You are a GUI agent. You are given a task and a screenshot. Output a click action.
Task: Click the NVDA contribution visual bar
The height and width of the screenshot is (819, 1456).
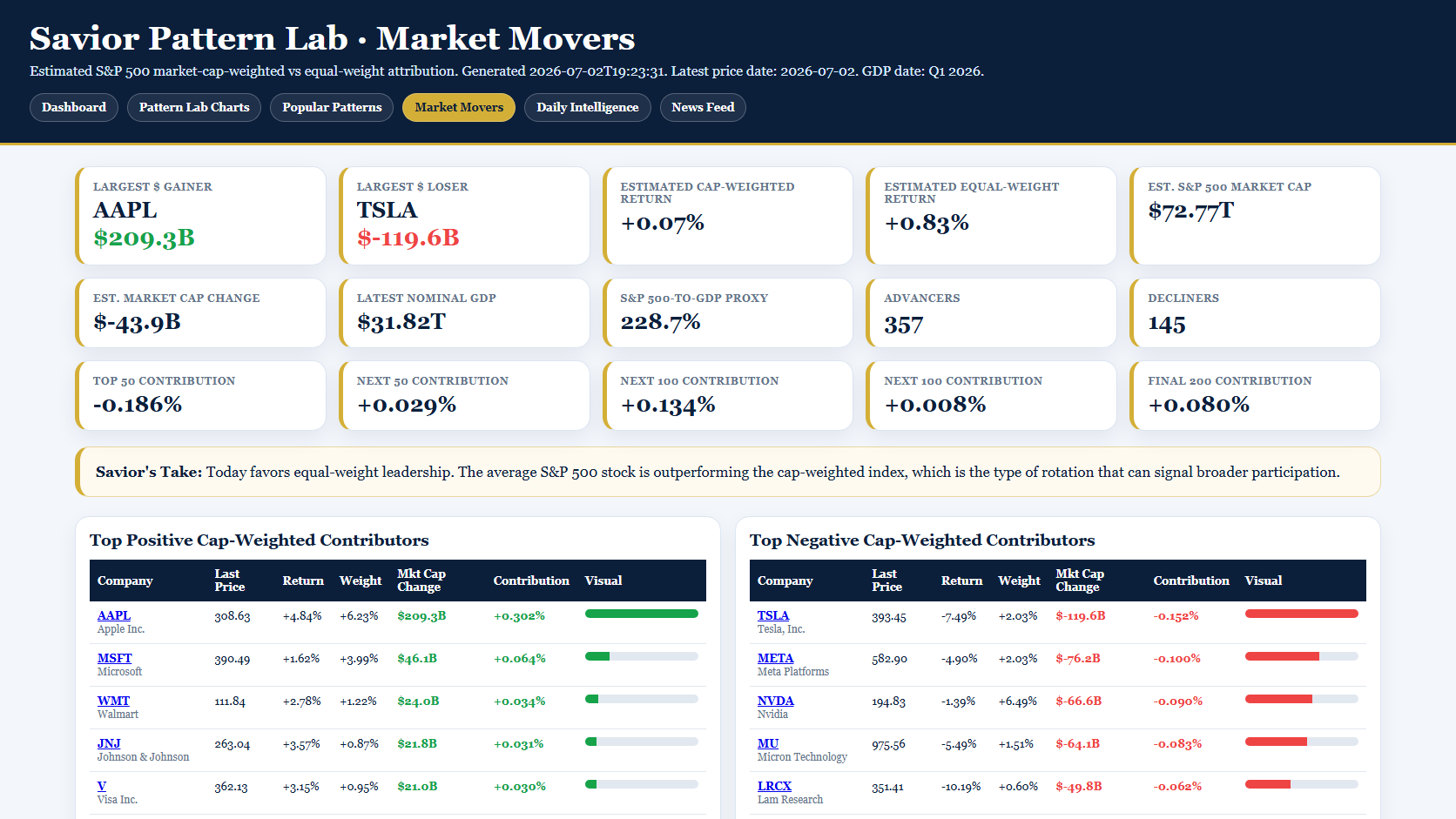(1302, 699)
